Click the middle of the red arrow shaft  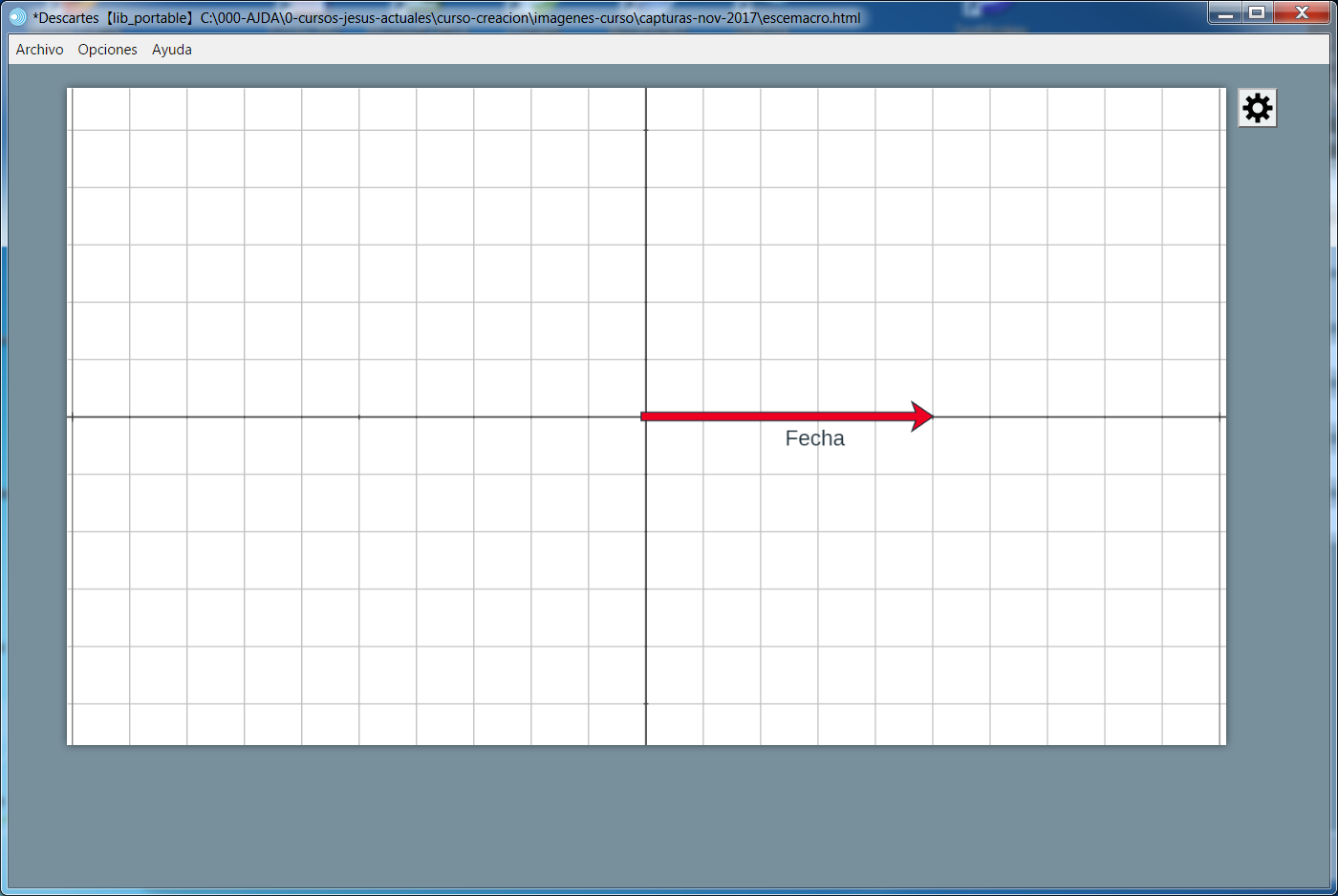click(776, 416)
